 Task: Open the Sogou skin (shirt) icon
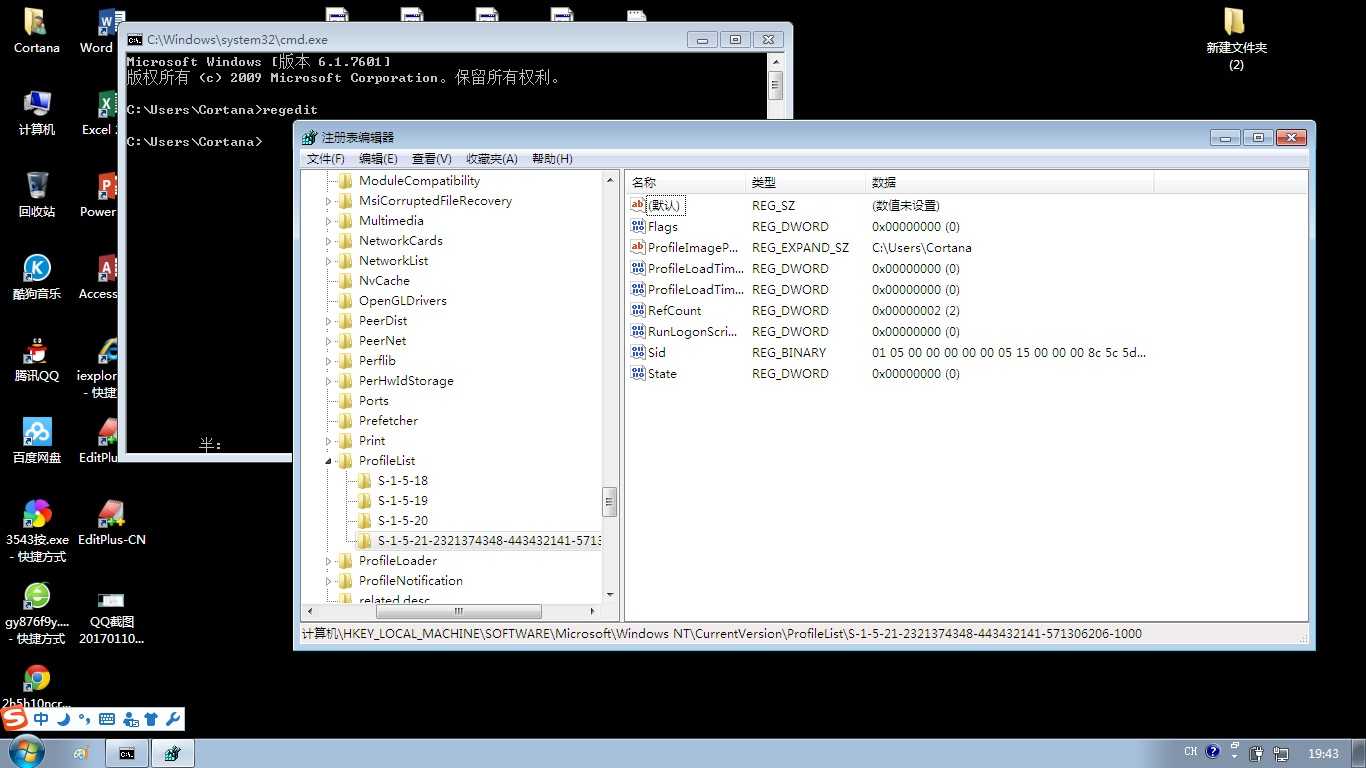151,719
